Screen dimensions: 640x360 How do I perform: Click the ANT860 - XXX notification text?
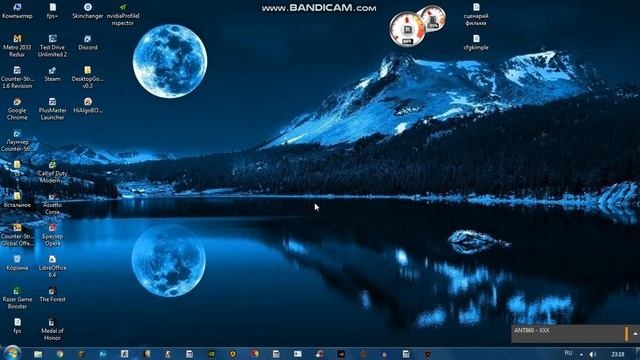(531, 330)
